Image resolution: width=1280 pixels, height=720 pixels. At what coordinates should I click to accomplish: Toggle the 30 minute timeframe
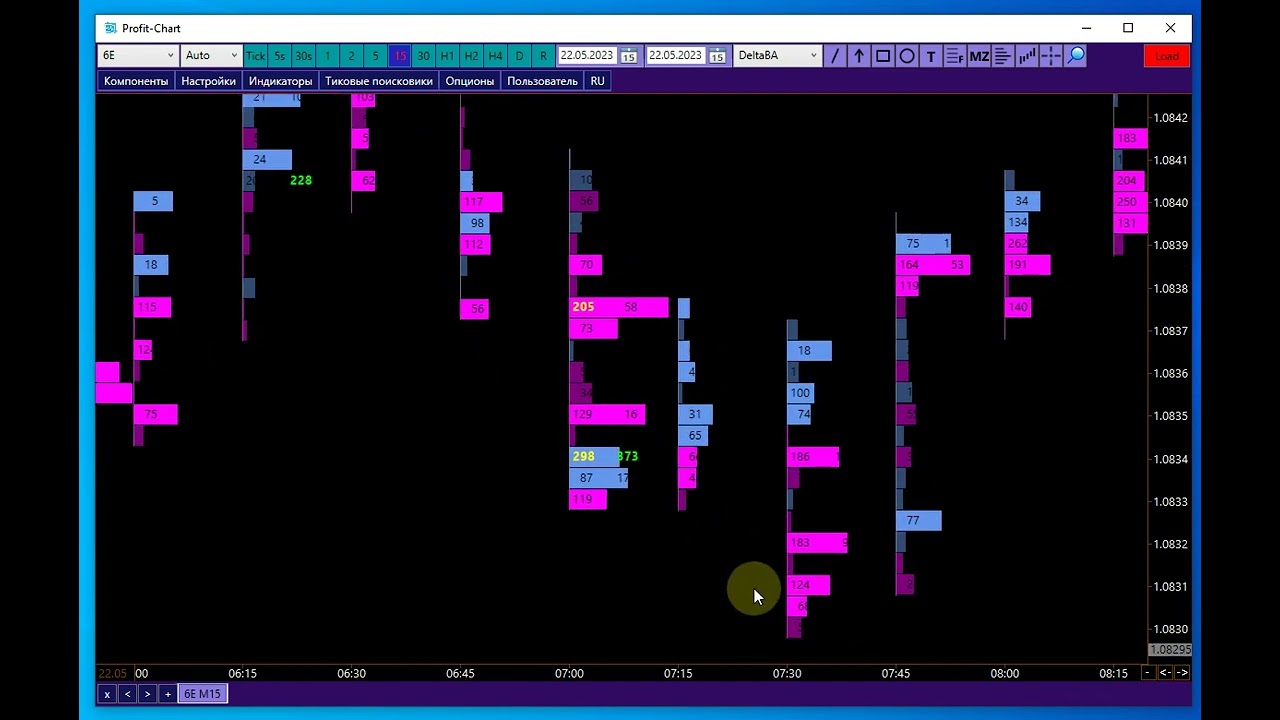pyautogui.click(x=423, y=56)
